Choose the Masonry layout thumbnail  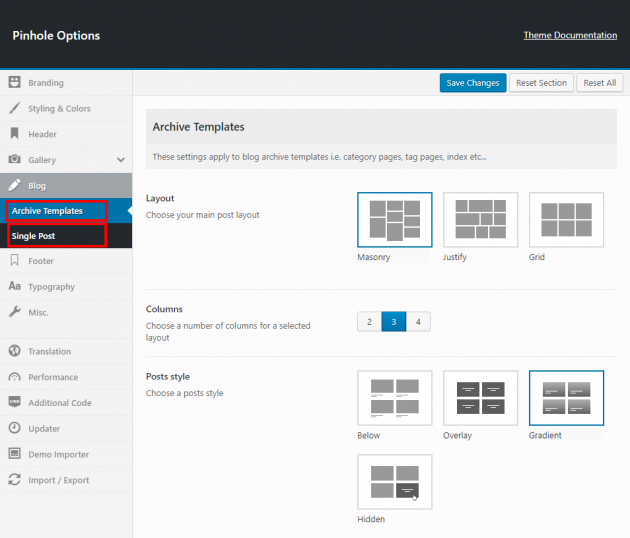[395, 220]
